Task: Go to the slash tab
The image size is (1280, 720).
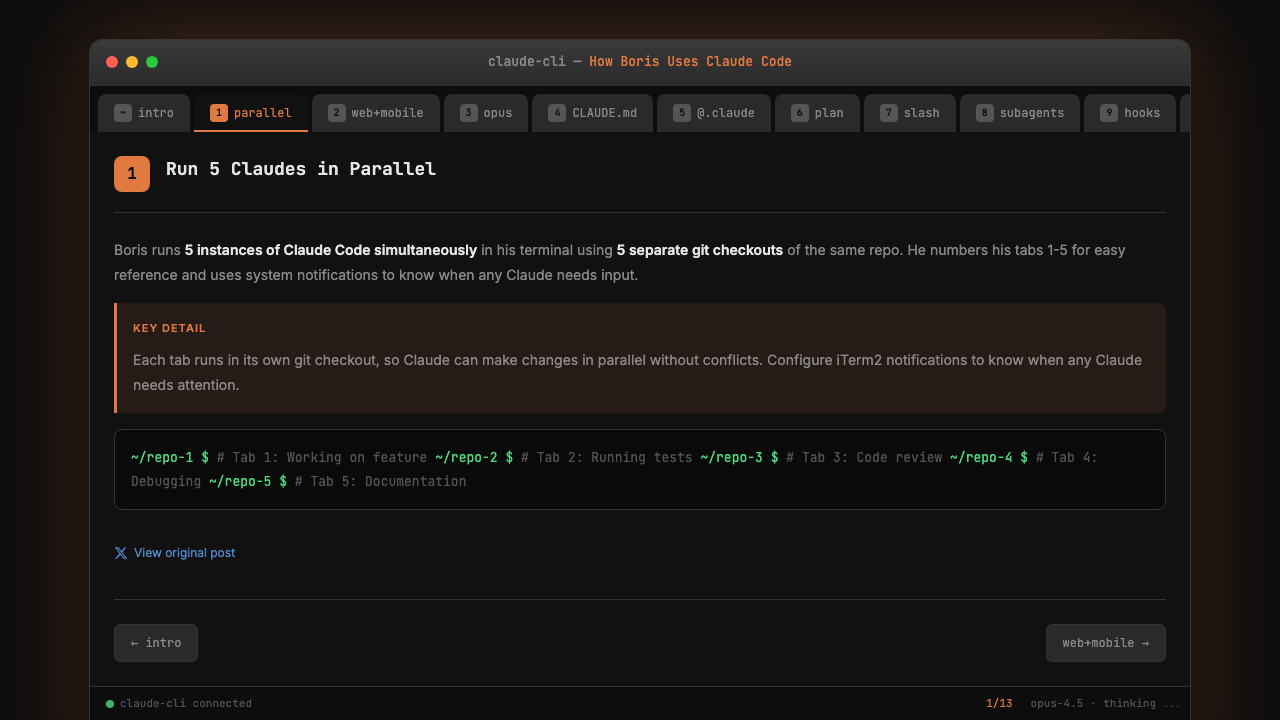Action: click(x=910, y=113)
